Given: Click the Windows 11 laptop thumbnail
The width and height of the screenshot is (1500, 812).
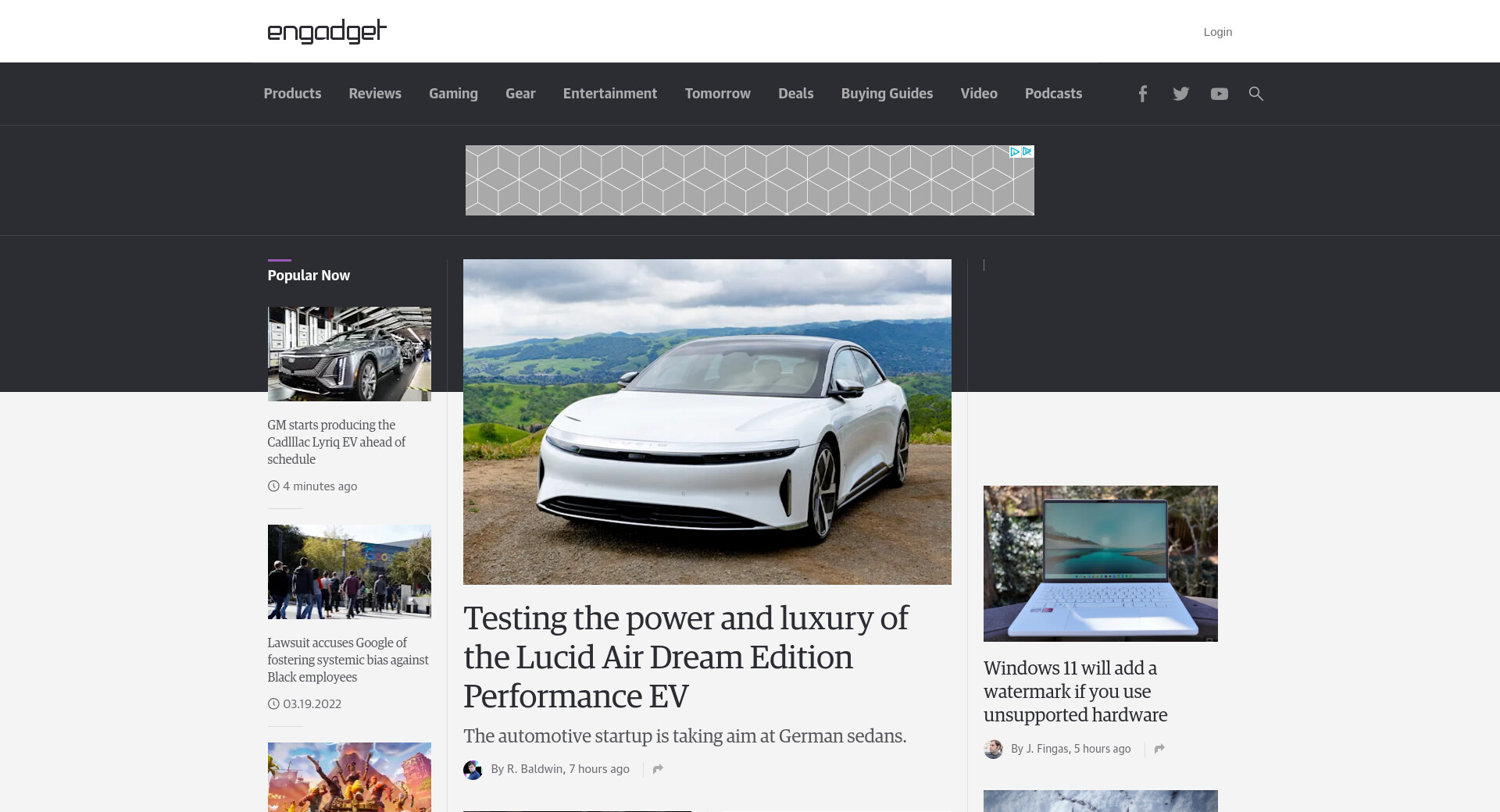Looking at the screenshot, I should tap(1100, 563).
